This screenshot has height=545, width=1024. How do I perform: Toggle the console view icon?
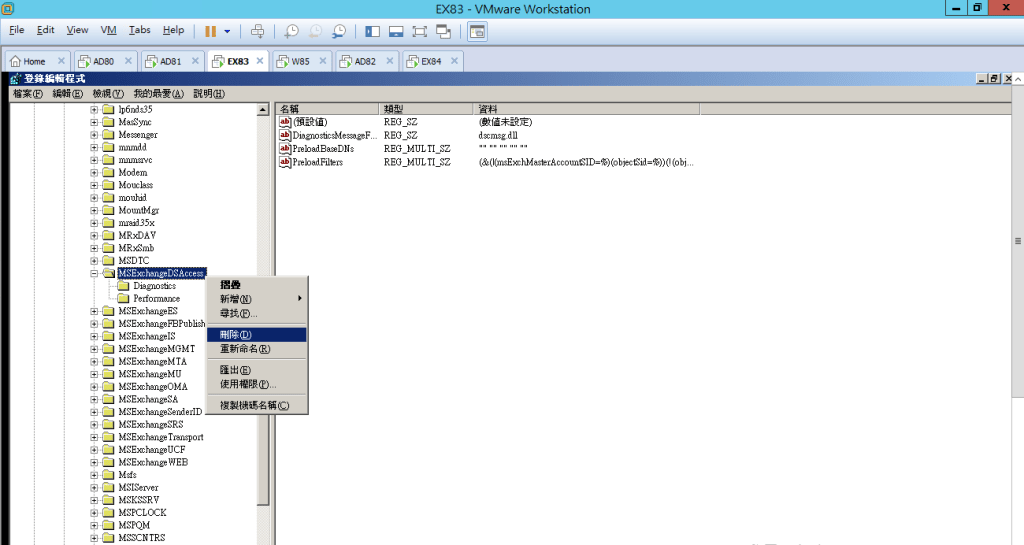tap(478, 31)
